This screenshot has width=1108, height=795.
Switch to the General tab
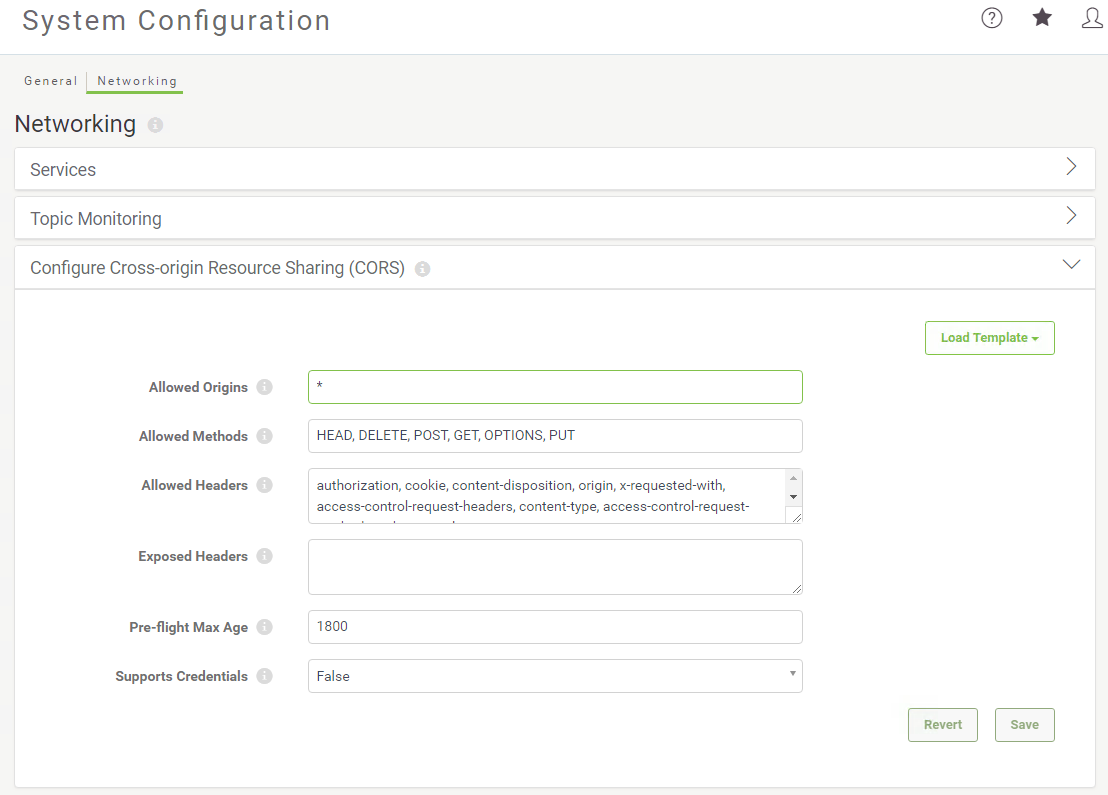pos(50,81)
